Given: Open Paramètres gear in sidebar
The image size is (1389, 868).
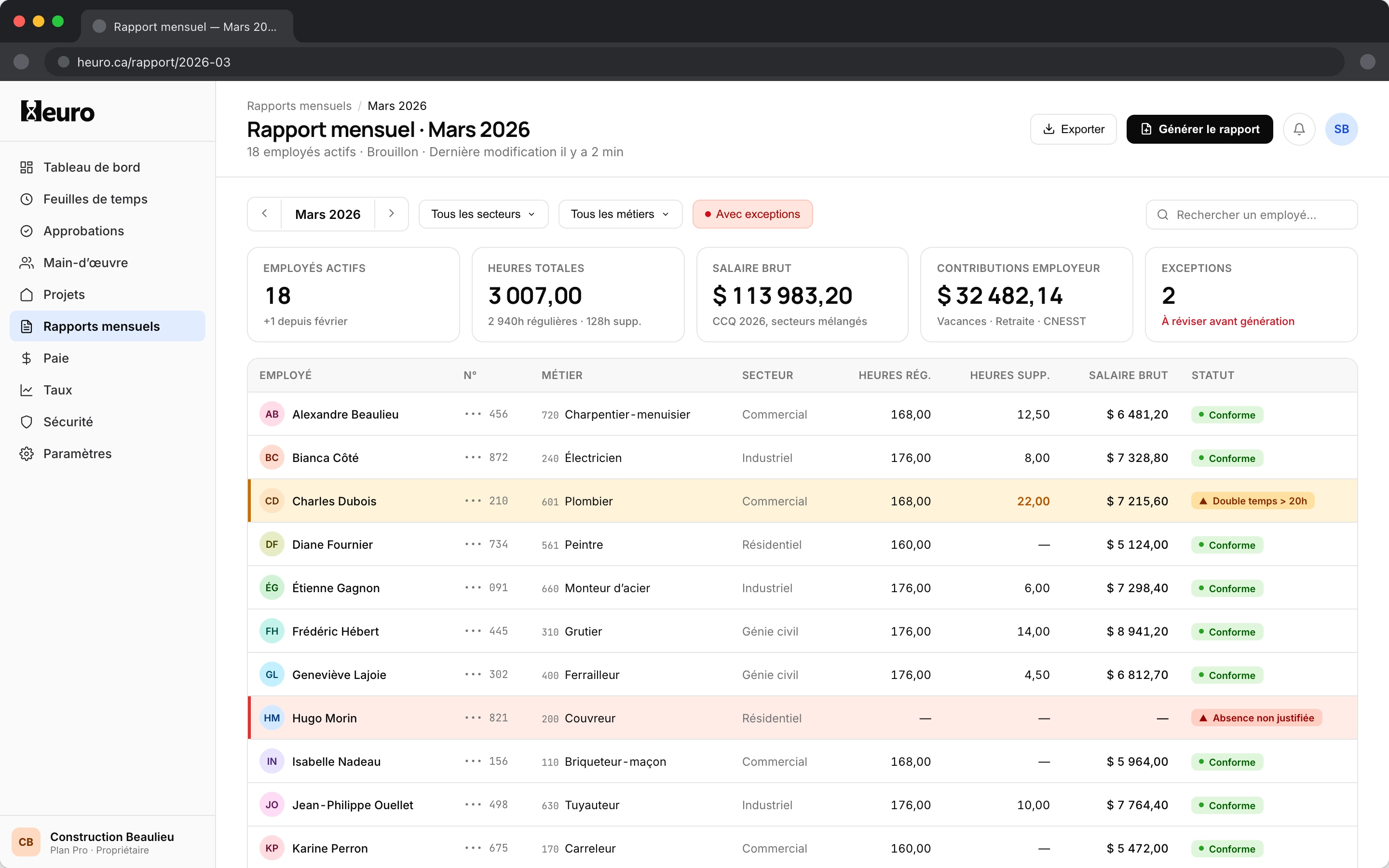Looking at the screenshot, I should tap(77, 453).
